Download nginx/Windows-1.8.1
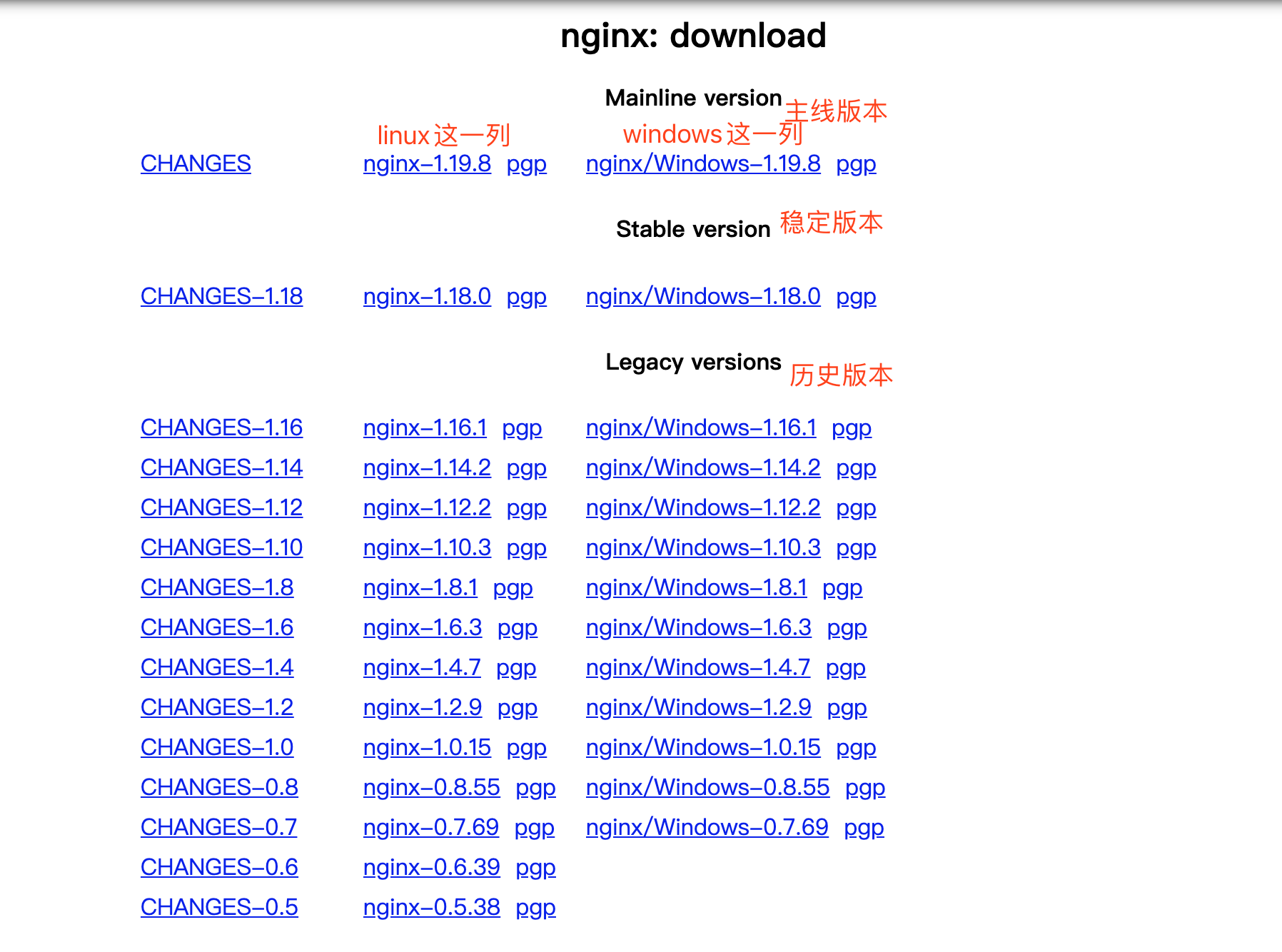Viewport: 1282px width, 952px height. (x=697, y=587)
